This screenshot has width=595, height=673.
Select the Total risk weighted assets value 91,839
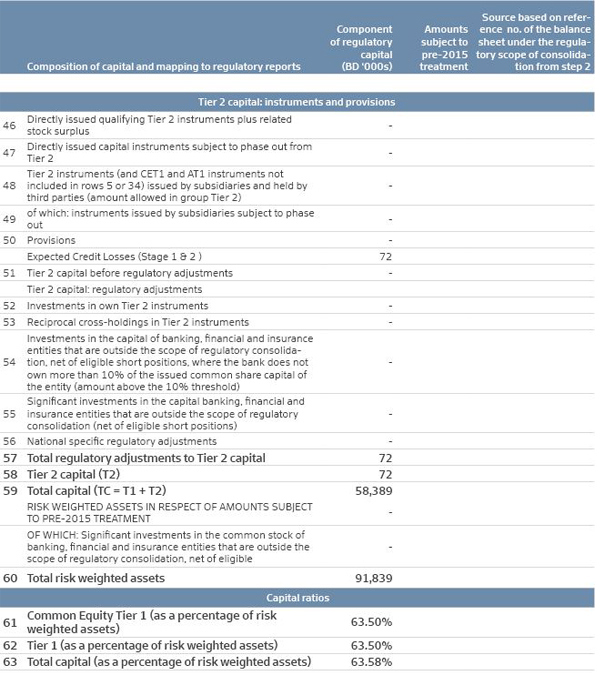tap(373, 578)
